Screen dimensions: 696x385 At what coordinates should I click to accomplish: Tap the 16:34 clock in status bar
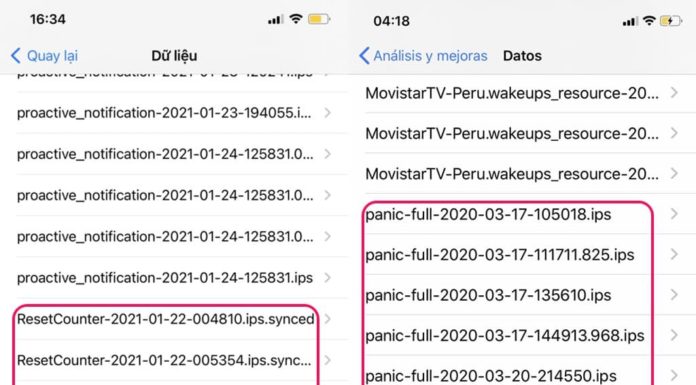[x=48, y=19]
